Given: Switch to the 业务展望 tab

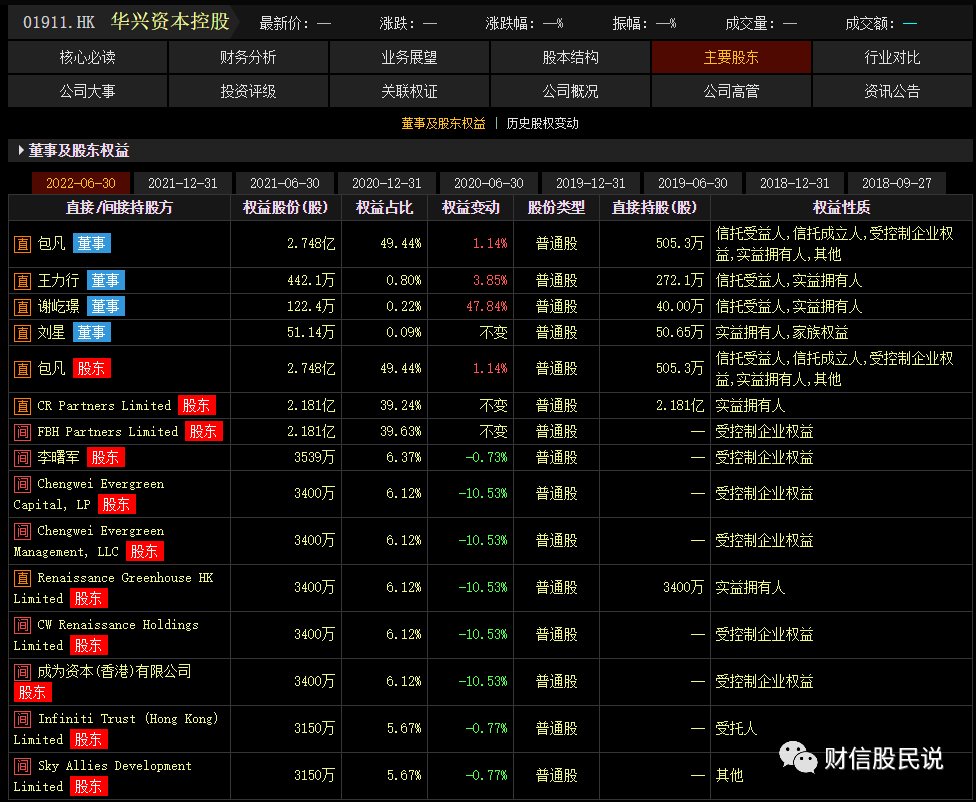Looking at the screenshot, I should [409, 57].
